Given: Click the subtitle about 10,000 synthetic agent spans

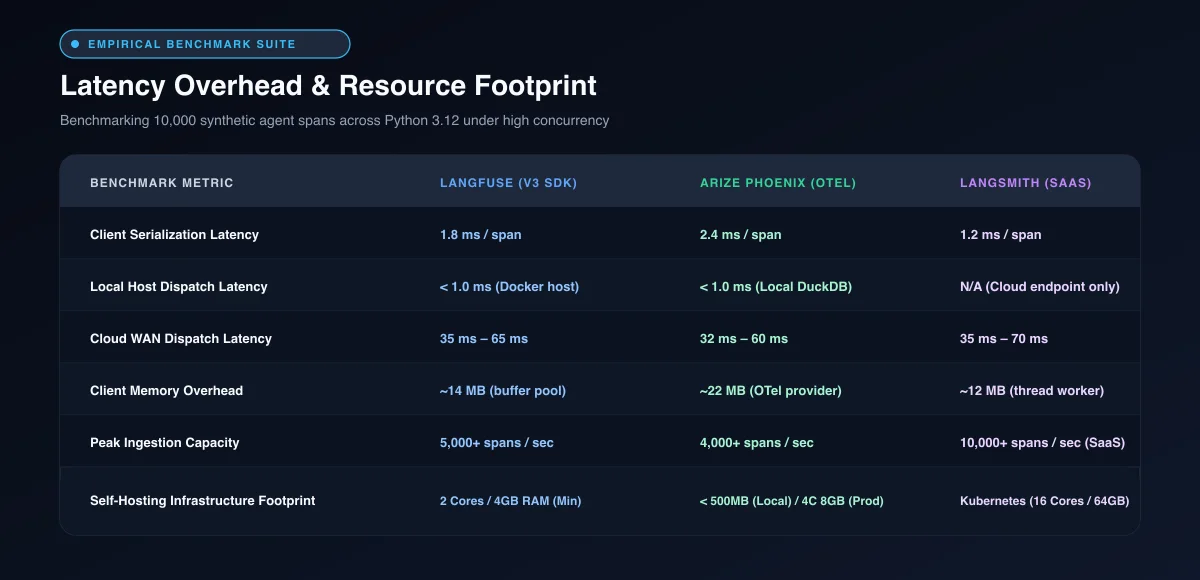Looking at the screenshot, I should 334,121.
